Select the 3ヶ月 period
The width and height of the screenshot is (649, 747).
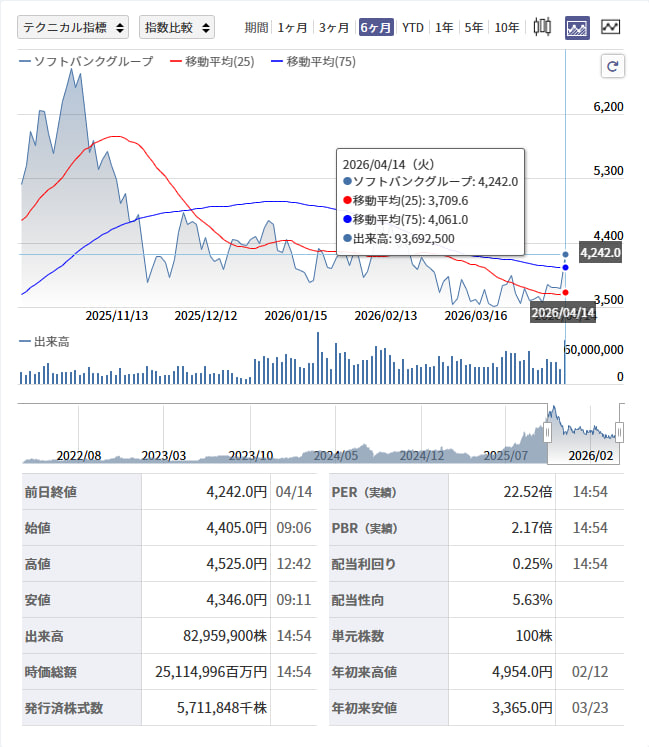tap(334, 28)
